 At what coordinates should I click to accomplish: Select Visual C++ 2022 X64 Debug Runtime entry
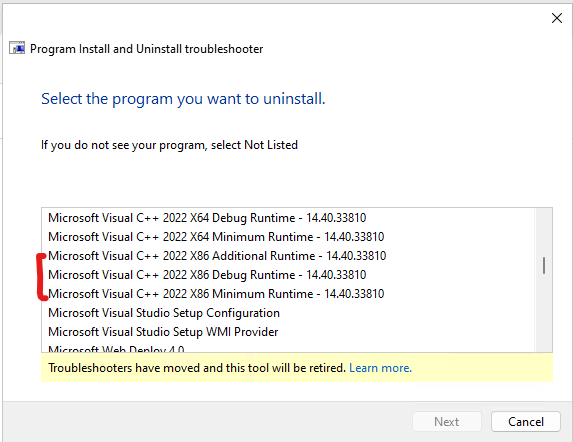coord(288,218)
